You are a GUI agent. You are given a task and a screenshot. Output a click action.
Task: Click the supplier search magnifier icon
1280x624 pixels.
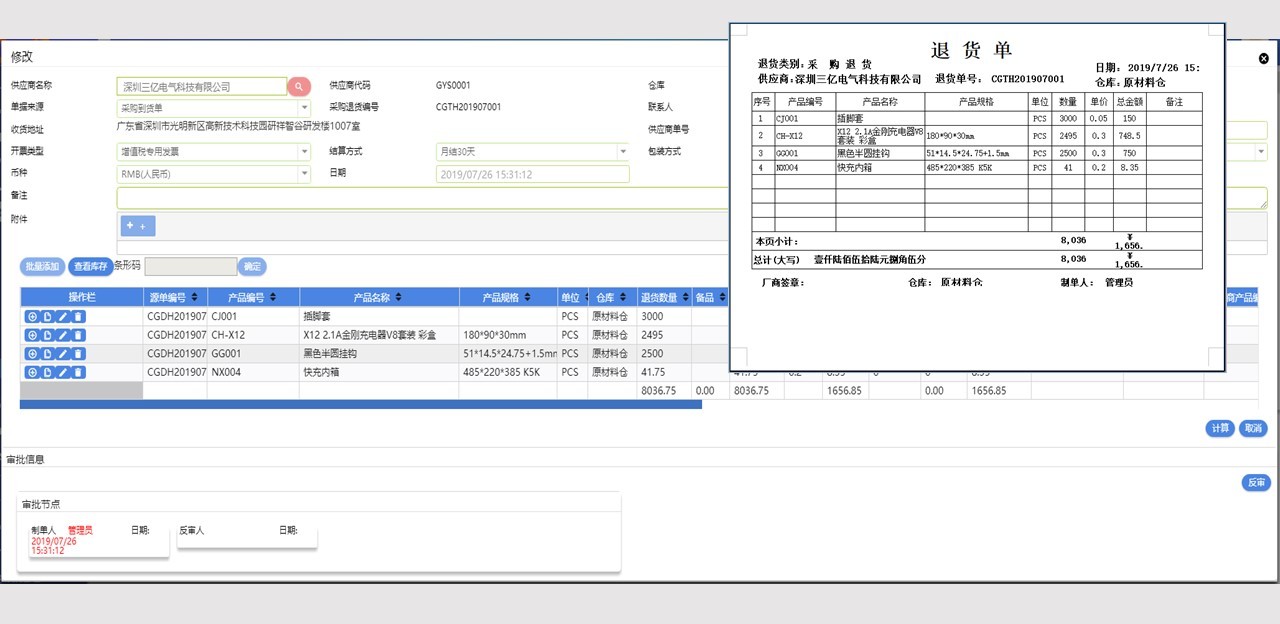[x=299, y=87]
